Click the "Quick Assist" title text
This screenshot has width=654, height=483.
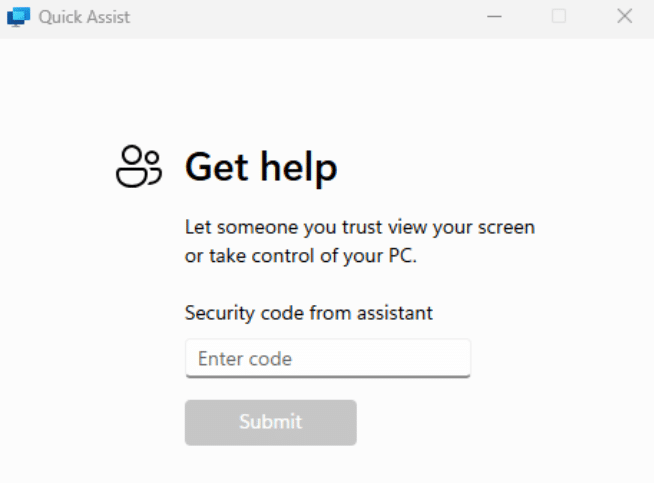[x=84, y=17]
